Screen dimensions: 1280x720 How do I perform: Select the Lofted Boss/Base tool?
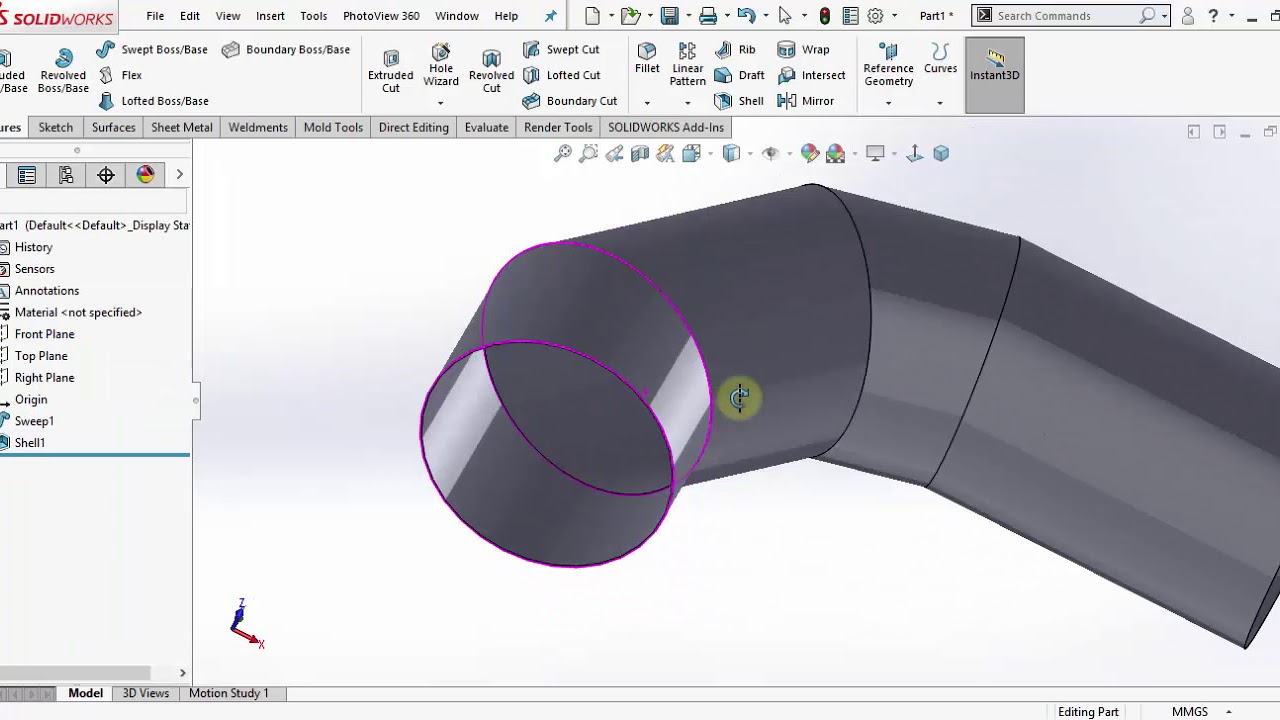click(153, 101)
